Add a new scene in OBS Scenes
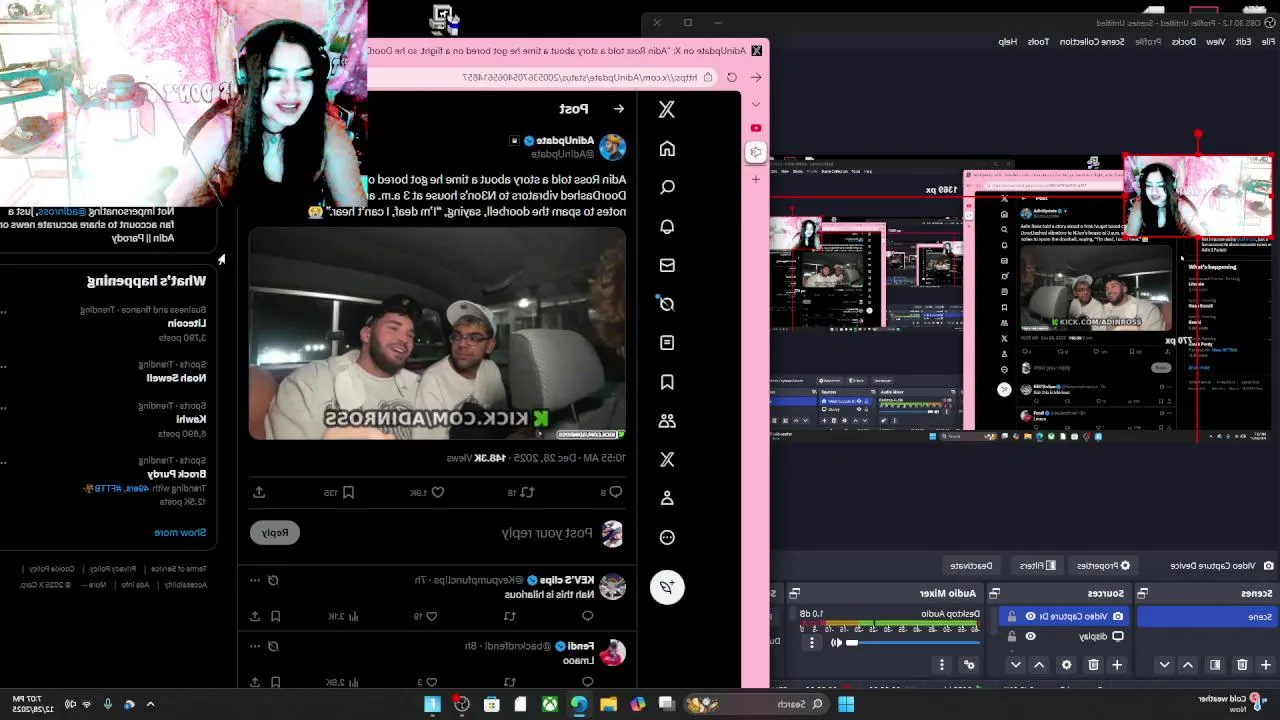The height and width of the screenshot is (720, 1280). click(1265, 665)
